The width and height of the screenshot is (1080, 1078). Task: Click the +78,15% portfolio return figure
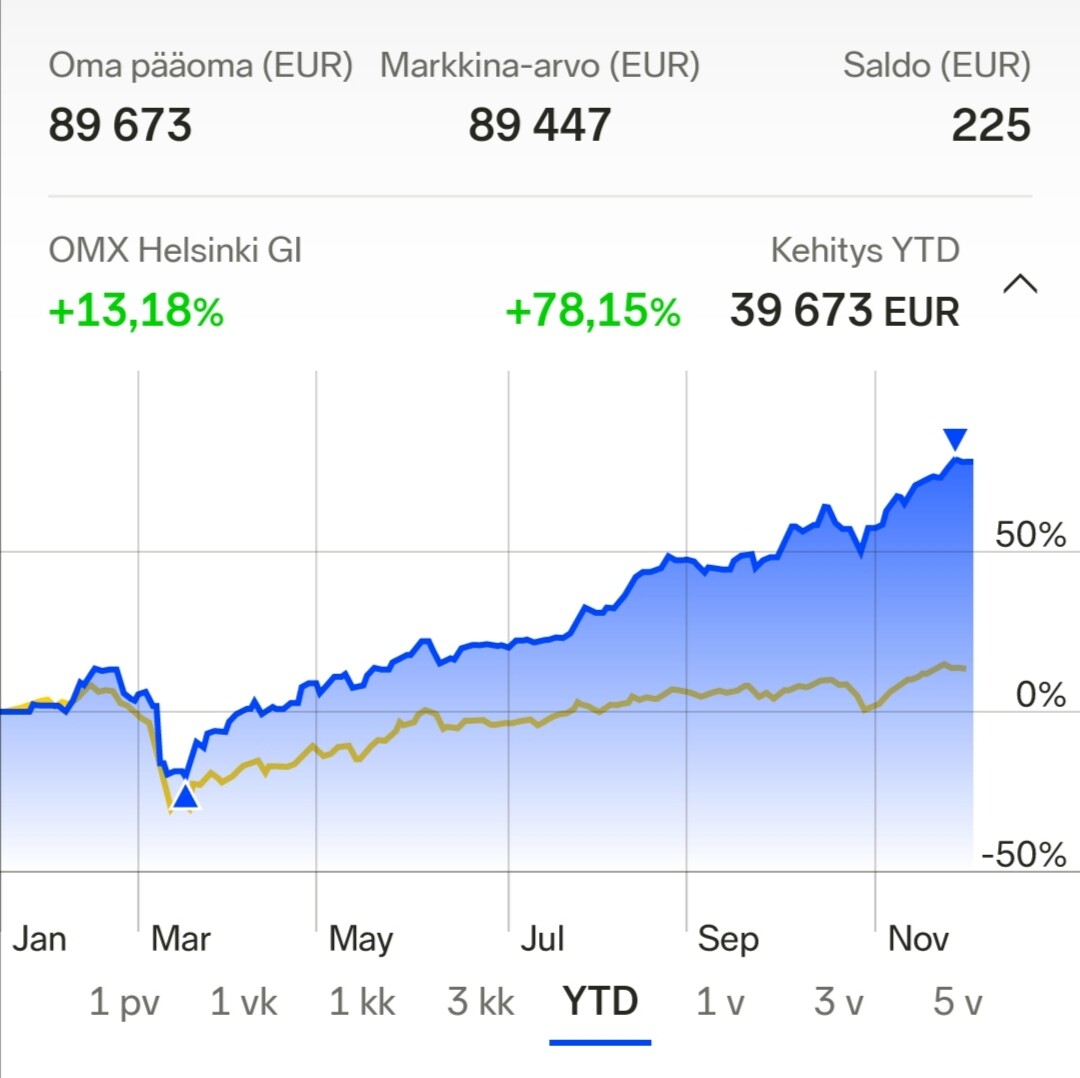pos(593,312)
